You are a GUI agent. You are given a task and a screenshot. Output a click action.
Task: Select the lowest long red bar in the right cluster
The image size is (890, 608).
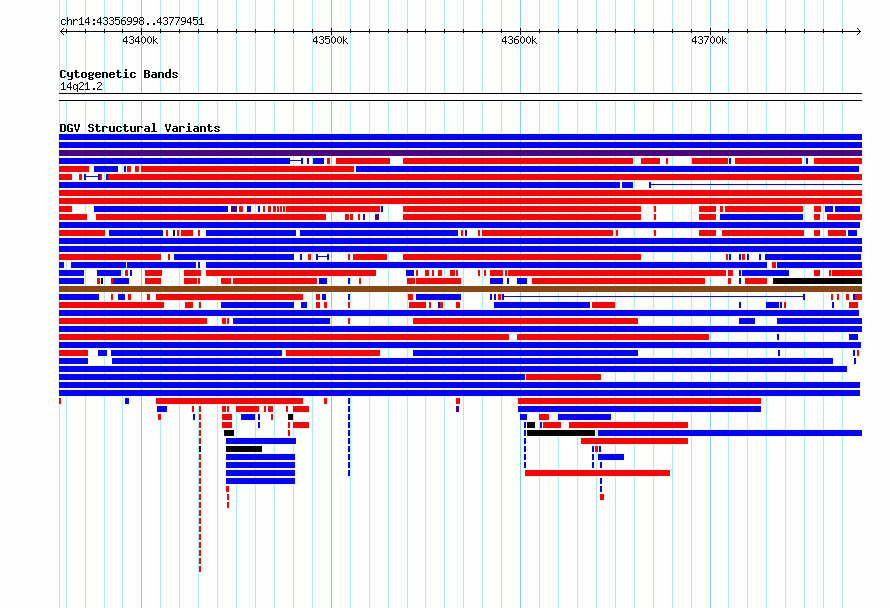[x=597, y=473]
